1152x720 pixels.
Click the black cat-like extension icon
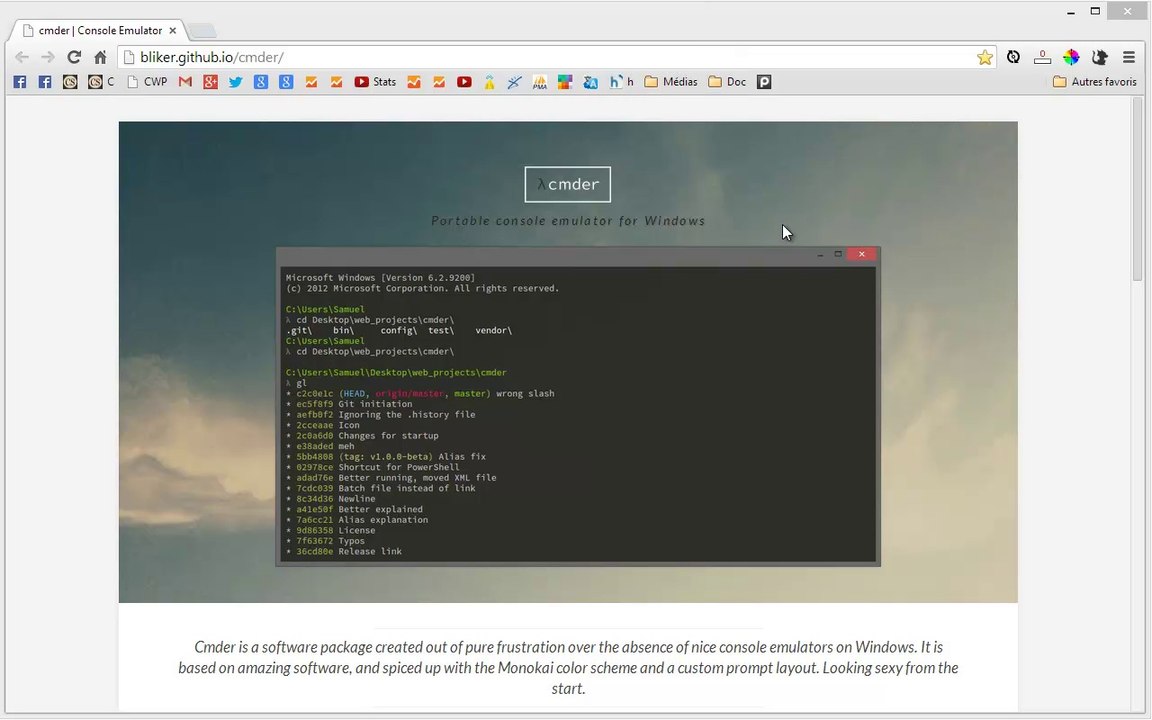pyautogui.click(x=1099, y=57)
